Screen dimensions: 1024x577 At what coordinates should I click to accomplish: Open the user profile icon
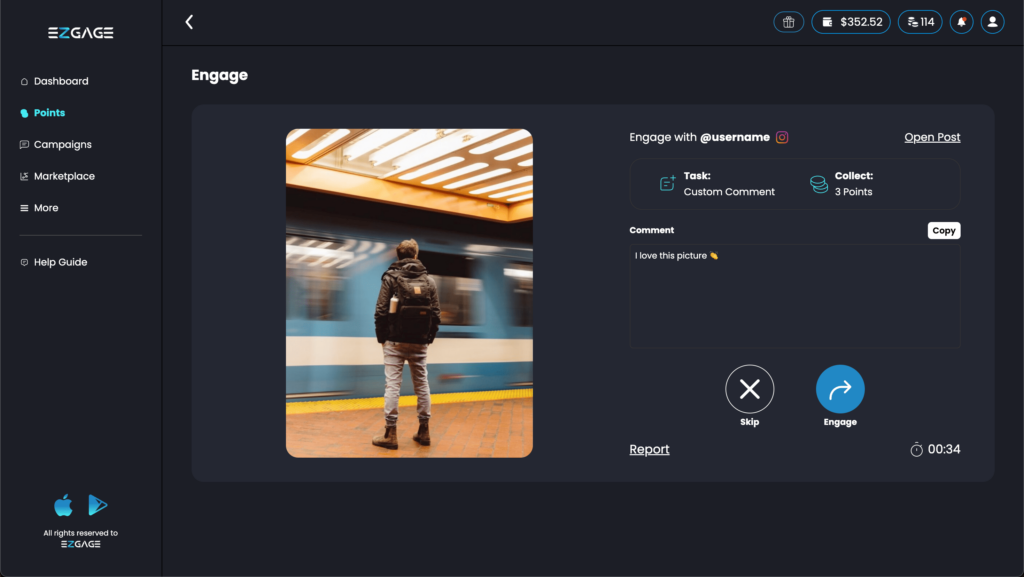tap(992, 22)
